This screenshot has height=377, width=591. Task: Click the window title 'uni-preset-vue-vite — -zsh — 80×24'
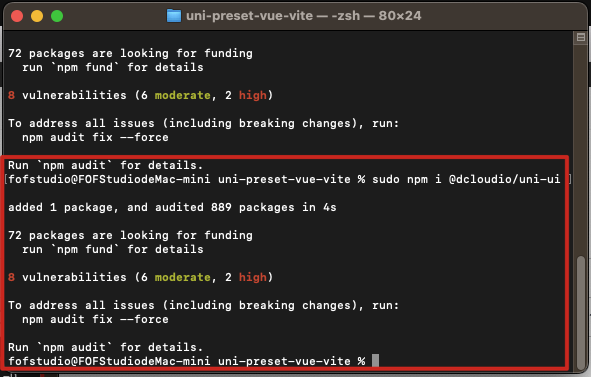[x=303, y=16]
